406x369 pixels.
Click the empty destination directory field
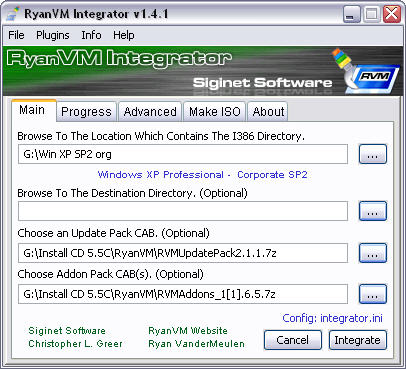click(x=183, y=211)
